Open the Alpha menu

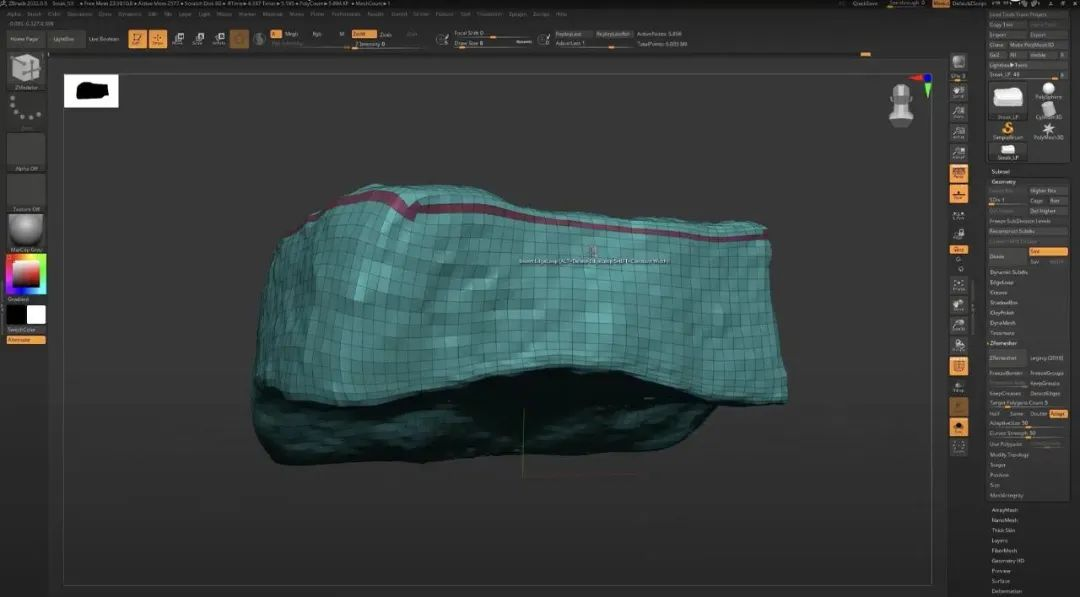(14, 14)
